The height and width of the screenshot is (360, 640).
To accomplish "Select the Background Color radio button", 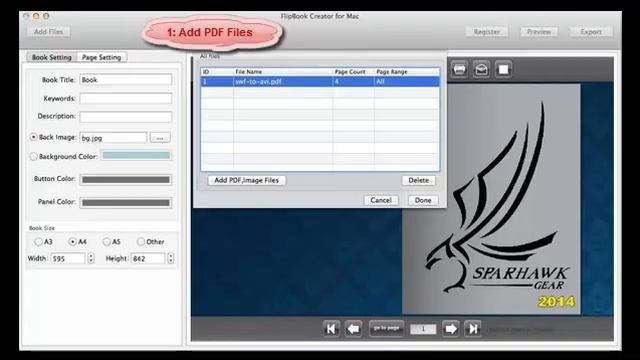I will pos(33,156).
